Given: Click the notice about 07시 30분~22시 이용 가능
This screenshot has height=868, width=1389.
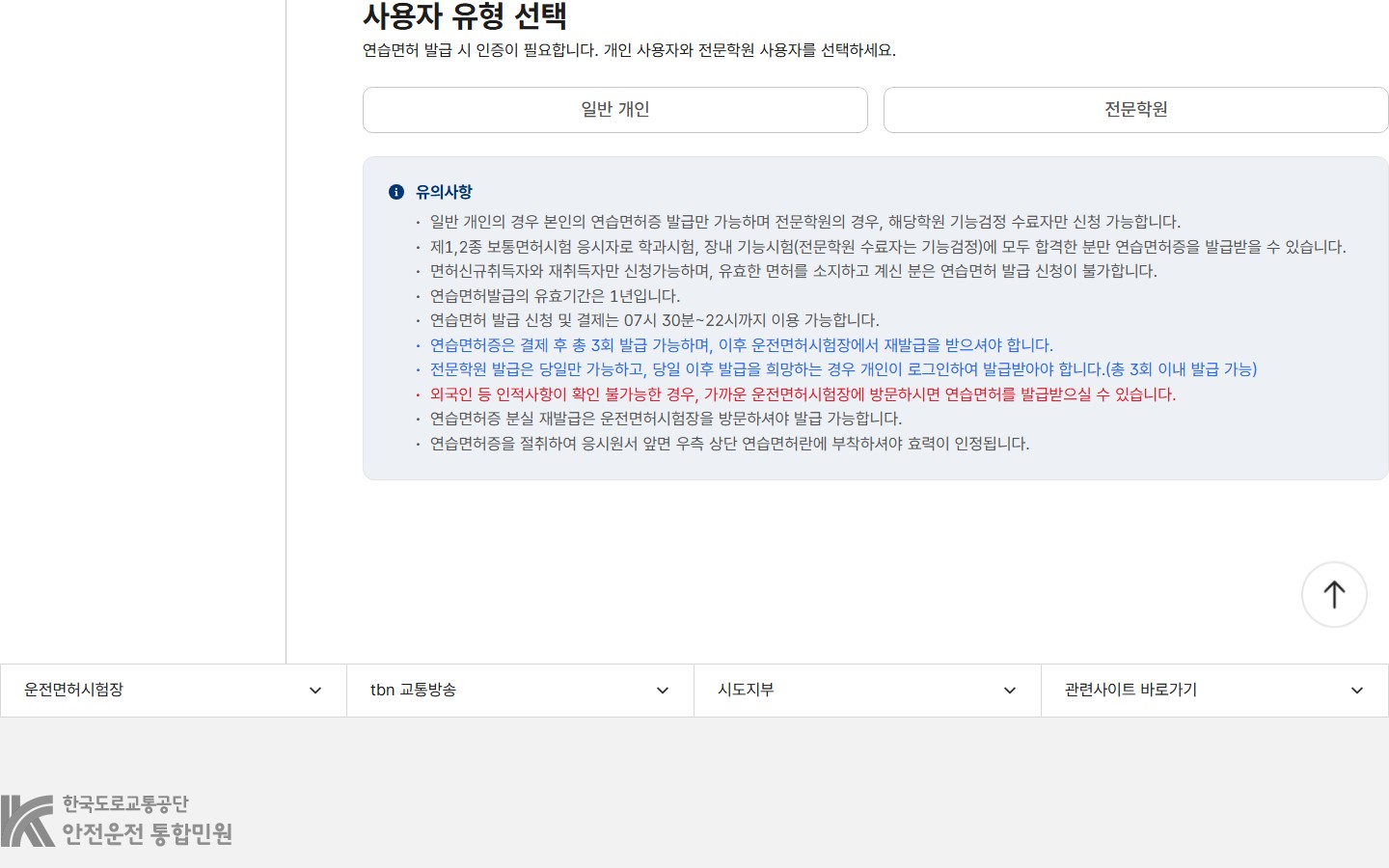Looking at the screenshot, I should (x=654, y=320).
